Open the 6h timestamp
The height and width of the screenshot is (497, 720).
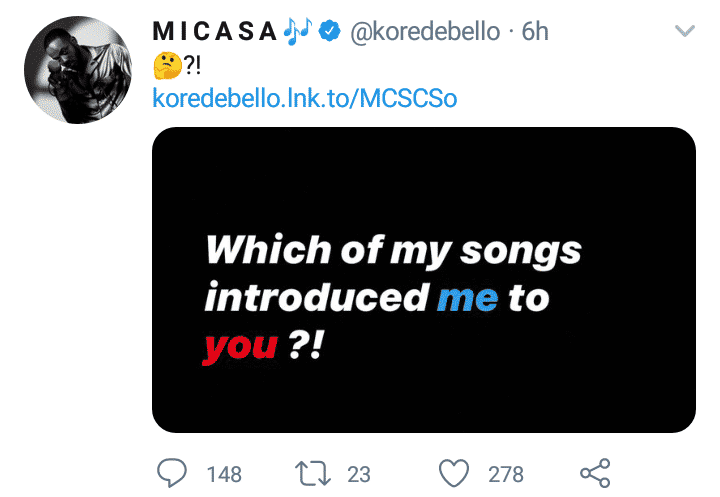(535, 32)
